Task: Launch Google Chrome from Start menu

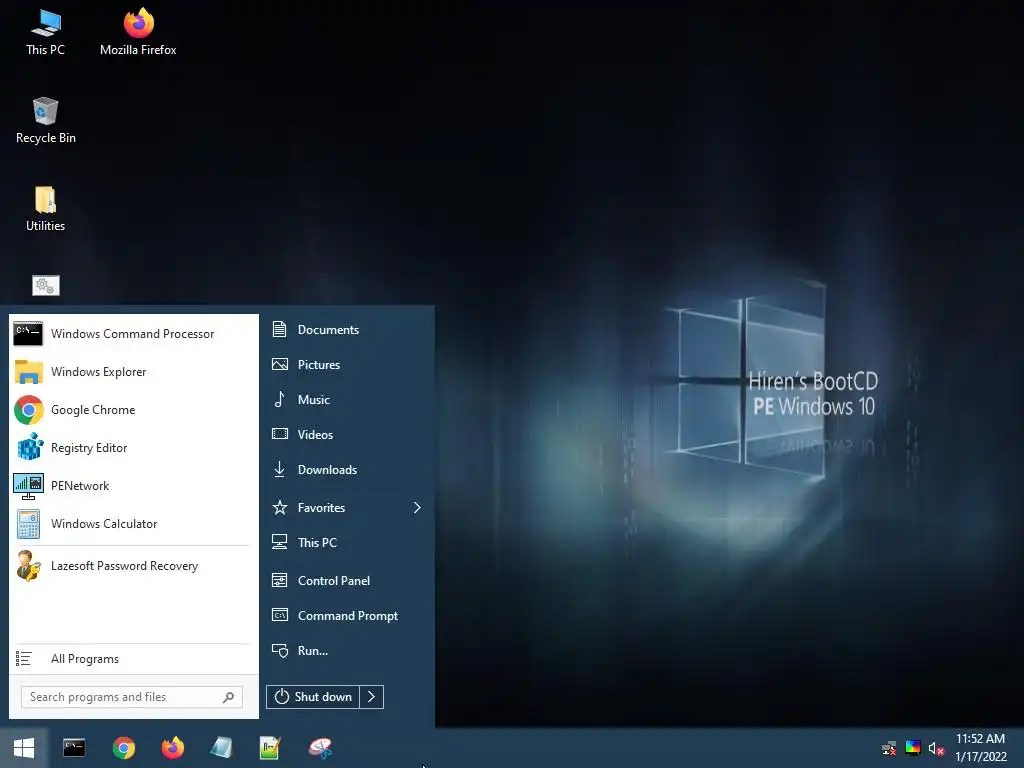Action: (133, 409)
